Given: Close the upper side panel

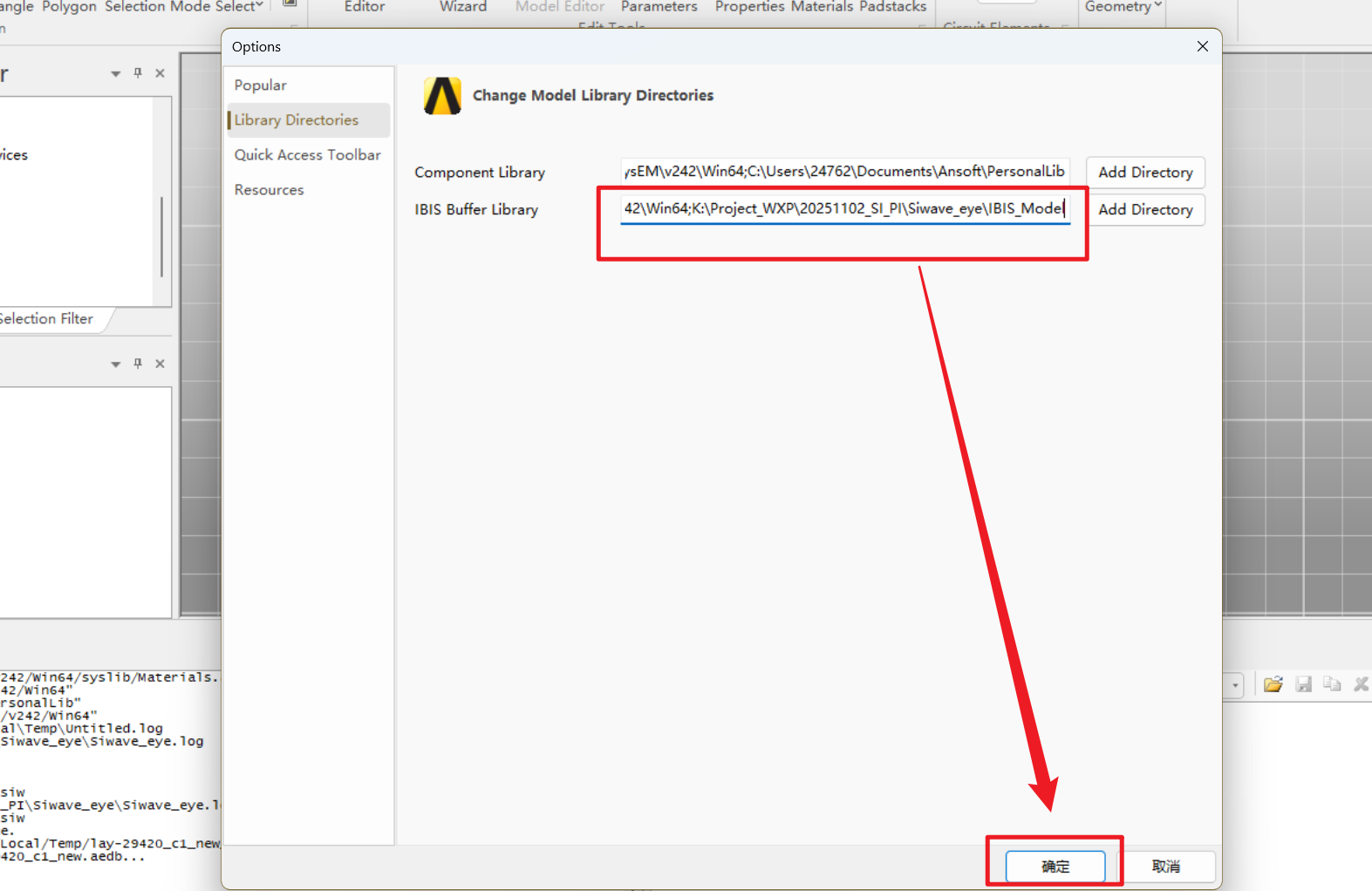Looking at the screenshot, I should coord(160,73).
